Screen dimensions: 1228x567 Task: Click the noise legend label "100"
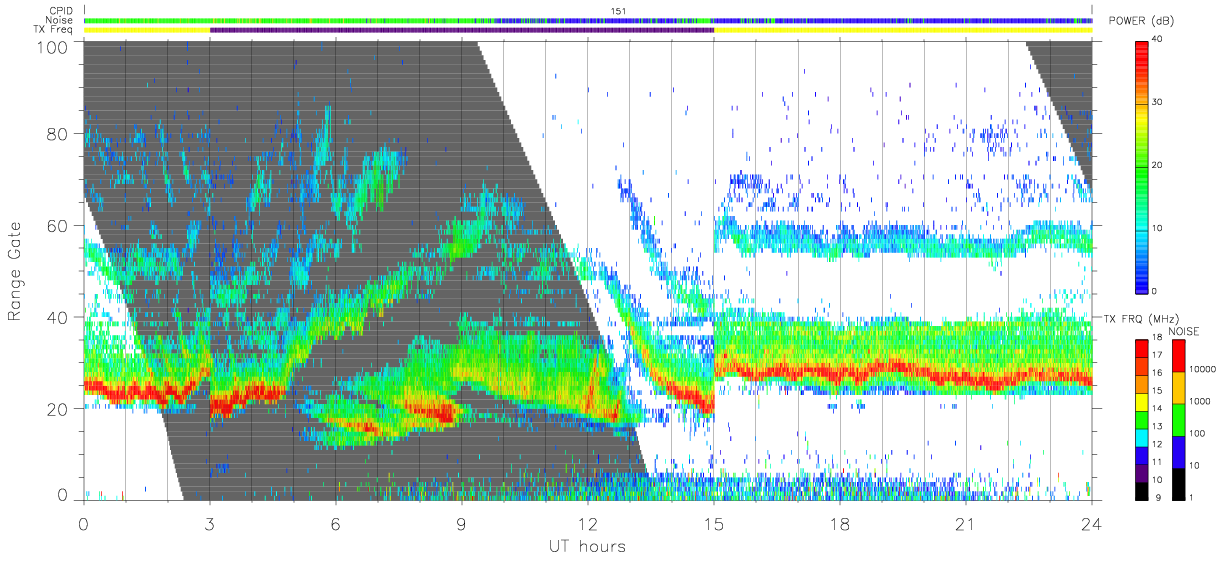click(1196, 433)
